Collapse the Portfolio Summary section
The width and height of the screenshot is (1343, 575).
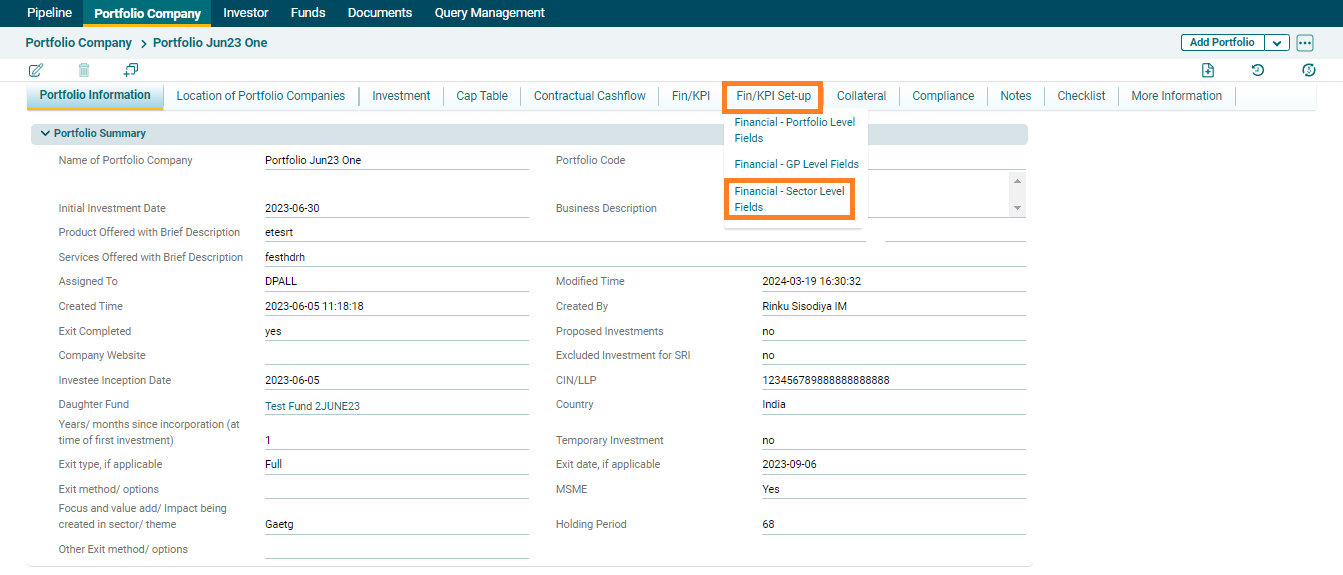[x=45, y=134]
